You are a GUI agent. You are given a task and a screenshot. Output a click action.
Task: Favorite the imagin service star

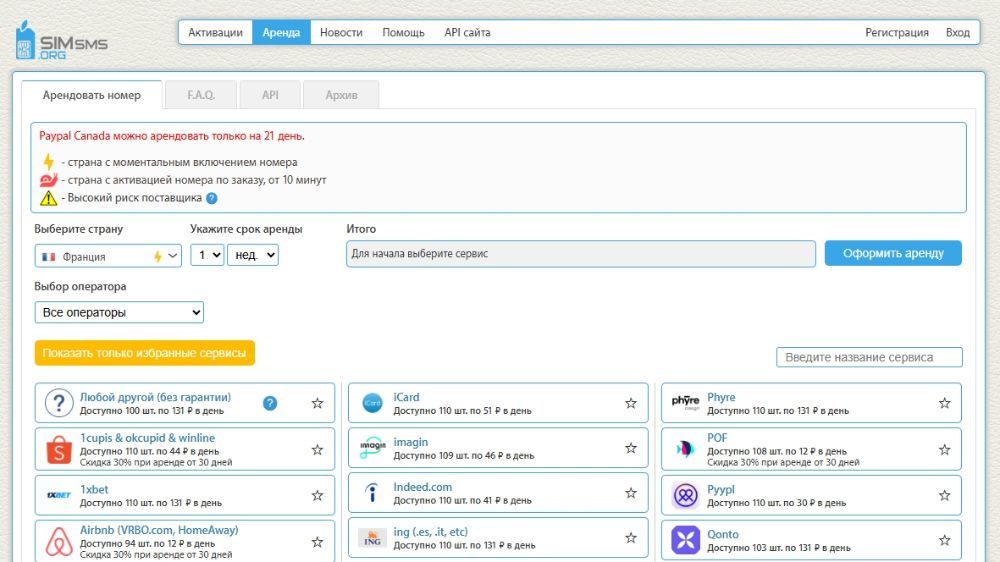point(631,448)
